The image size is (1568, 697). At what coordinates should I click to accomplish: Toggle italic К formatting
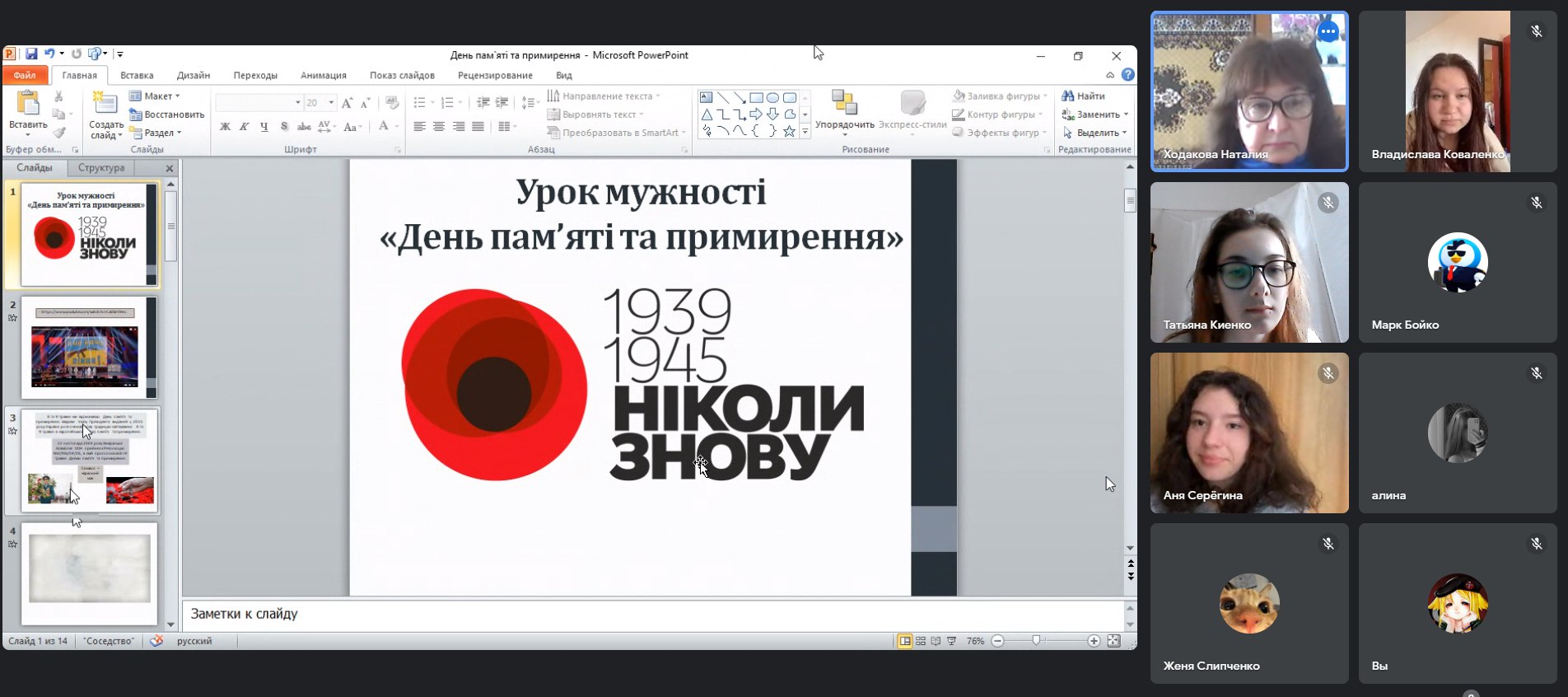245,127
